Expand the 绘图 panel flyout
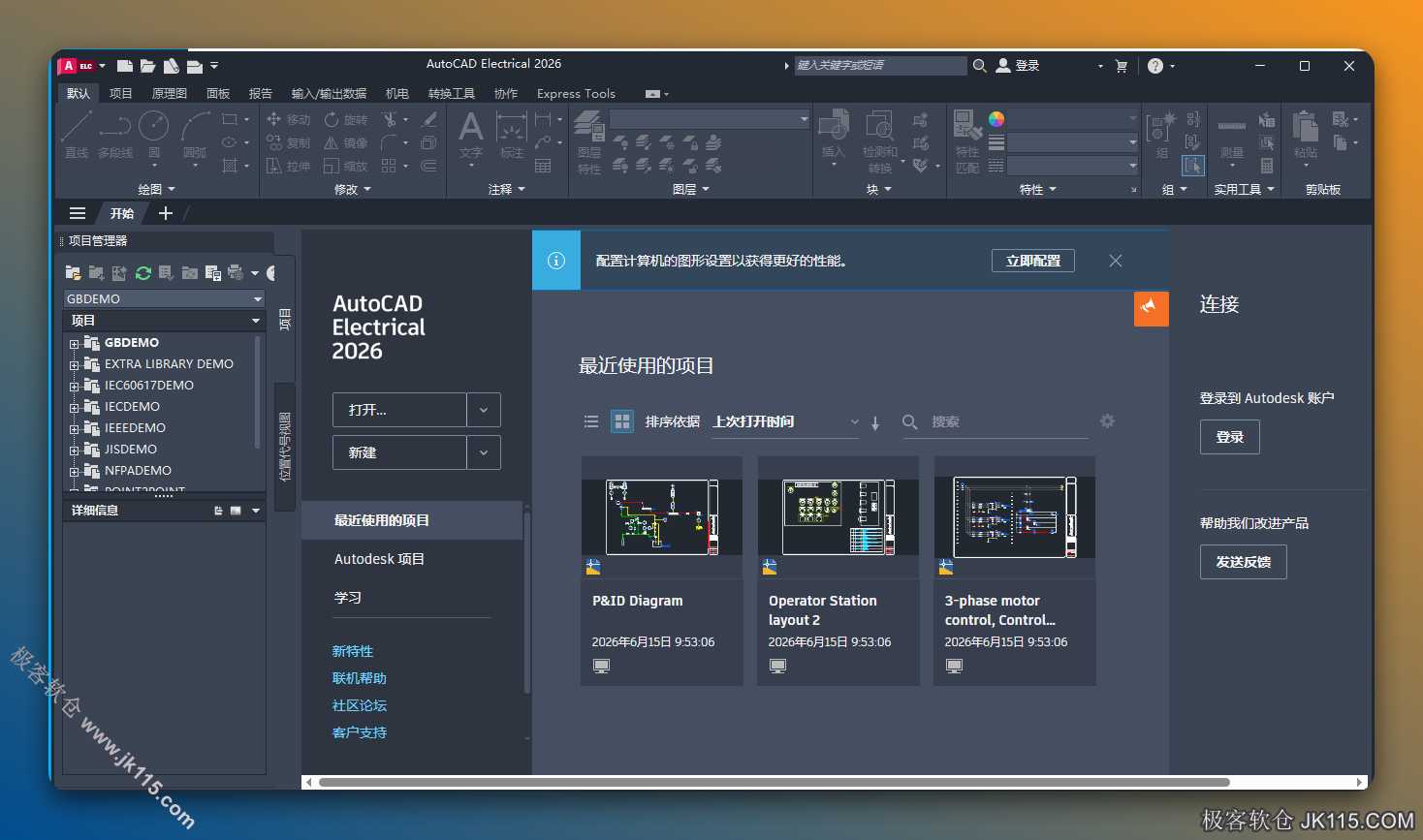 pos(157,190)
